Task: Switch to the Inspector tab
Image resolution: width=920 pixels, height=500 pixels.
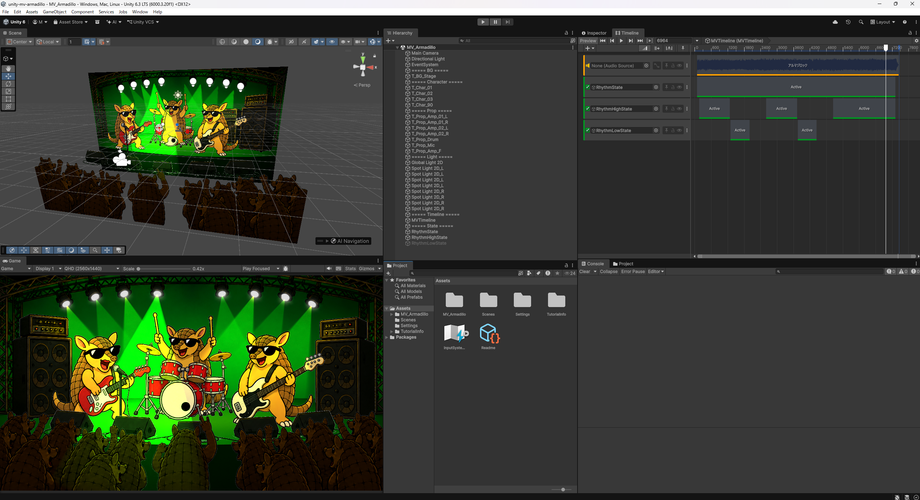Action: click(594, 33)
